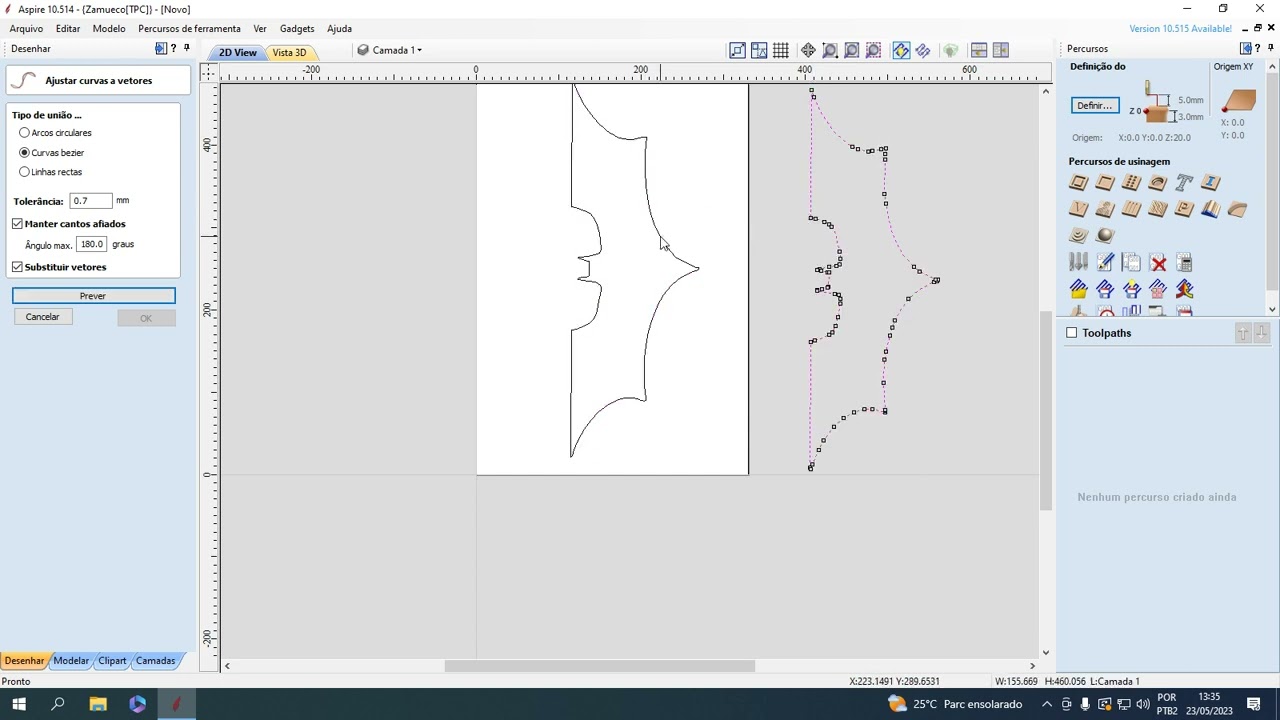Click the zoom magnifier with corner handles
This screenshot has width=1280, height=720.
coord(830,50)
